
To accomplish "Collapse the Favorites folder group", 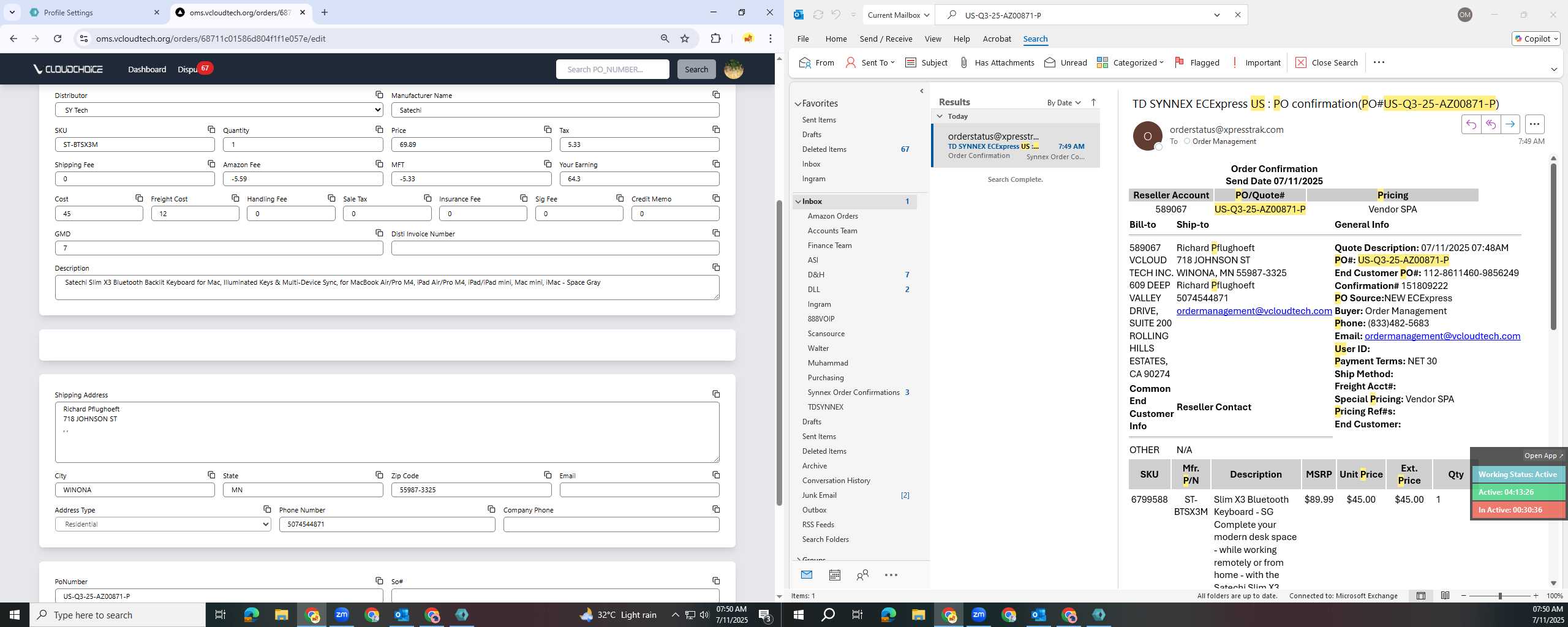I will pyautogui.click(x=798, y=103).
